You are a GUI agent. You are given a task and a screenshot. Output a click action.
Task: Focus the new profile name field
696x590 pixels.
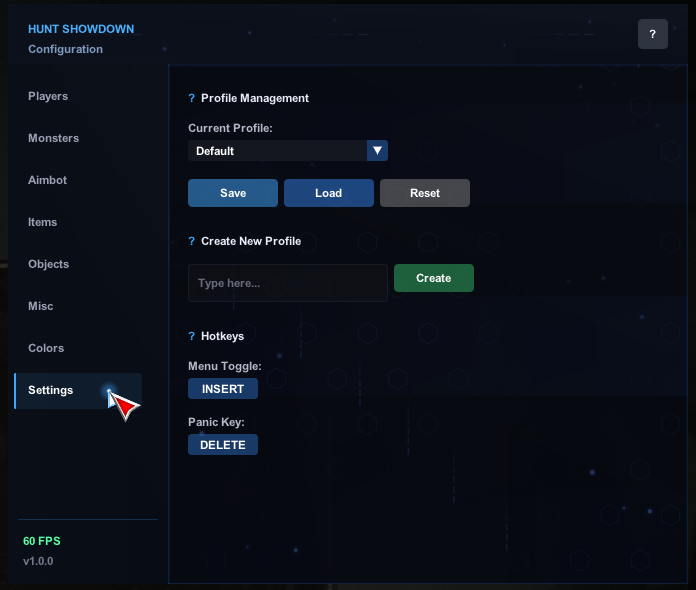click(x=288, y=283)
